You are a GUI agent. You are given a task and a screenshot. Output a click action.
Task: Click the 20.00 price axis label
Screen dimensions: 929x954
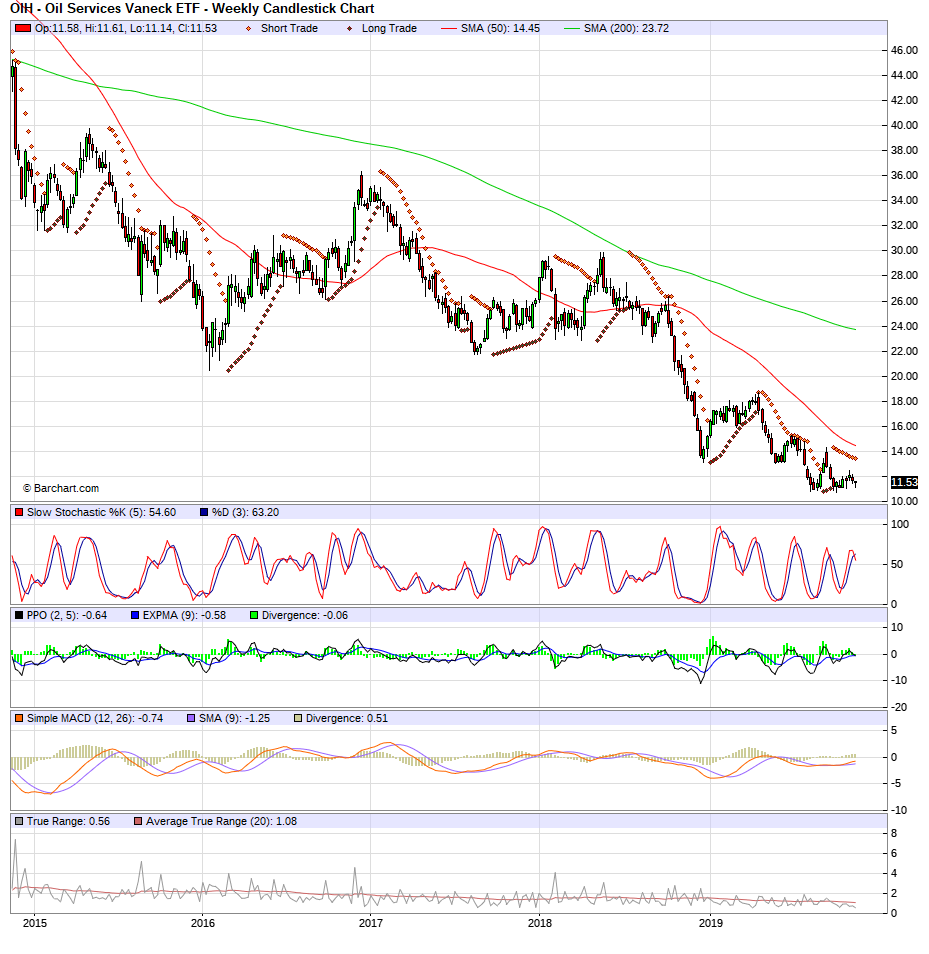coord(905,376)
